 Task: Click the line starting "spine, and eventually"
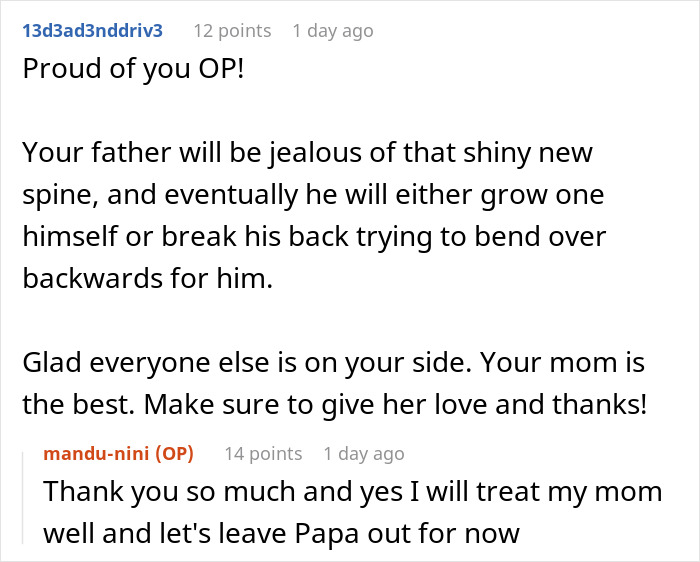(x=312, y=194)
